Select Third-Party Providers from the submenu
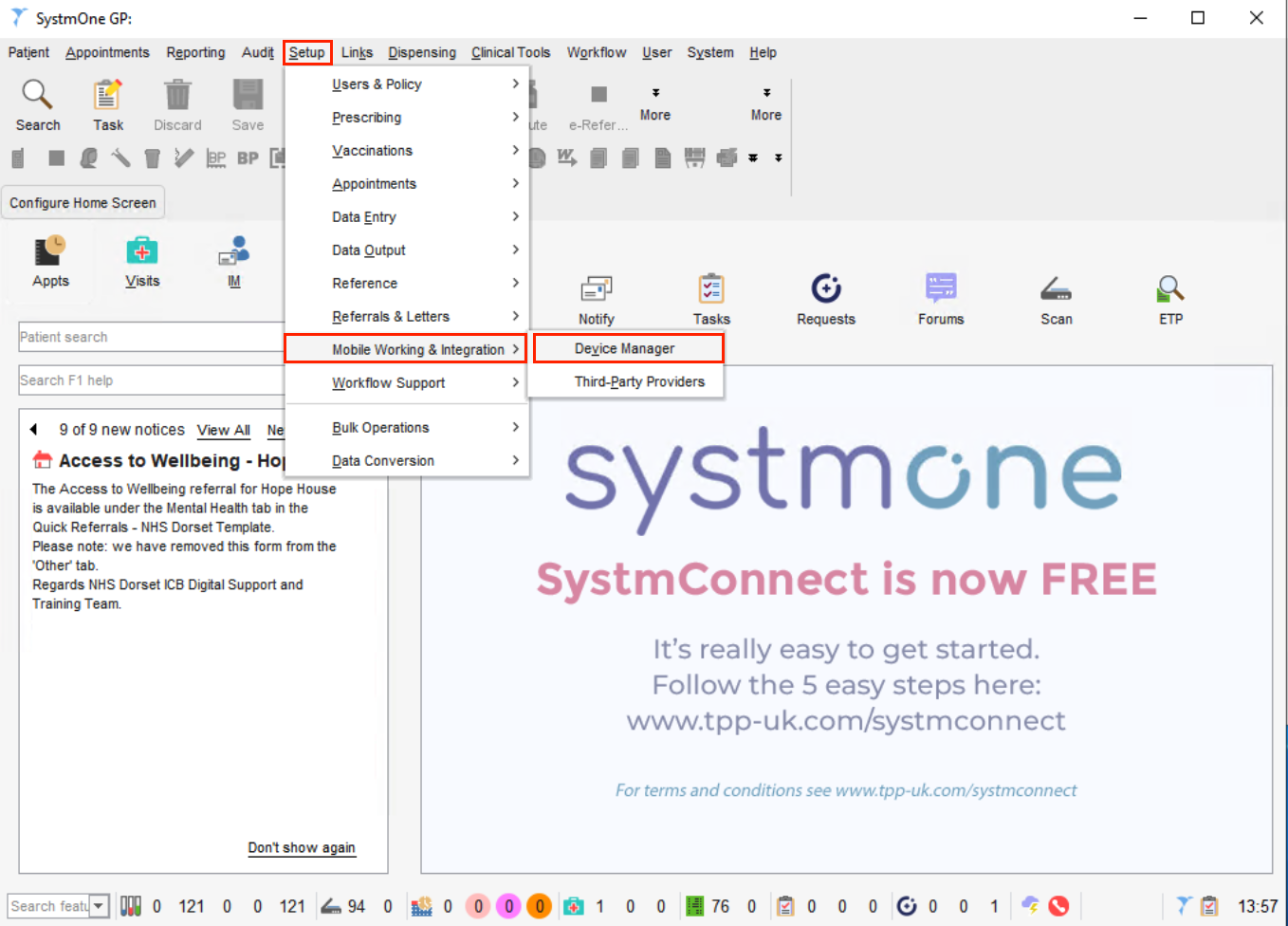Viewport: 1288px width, 926px height. point(628,382)
